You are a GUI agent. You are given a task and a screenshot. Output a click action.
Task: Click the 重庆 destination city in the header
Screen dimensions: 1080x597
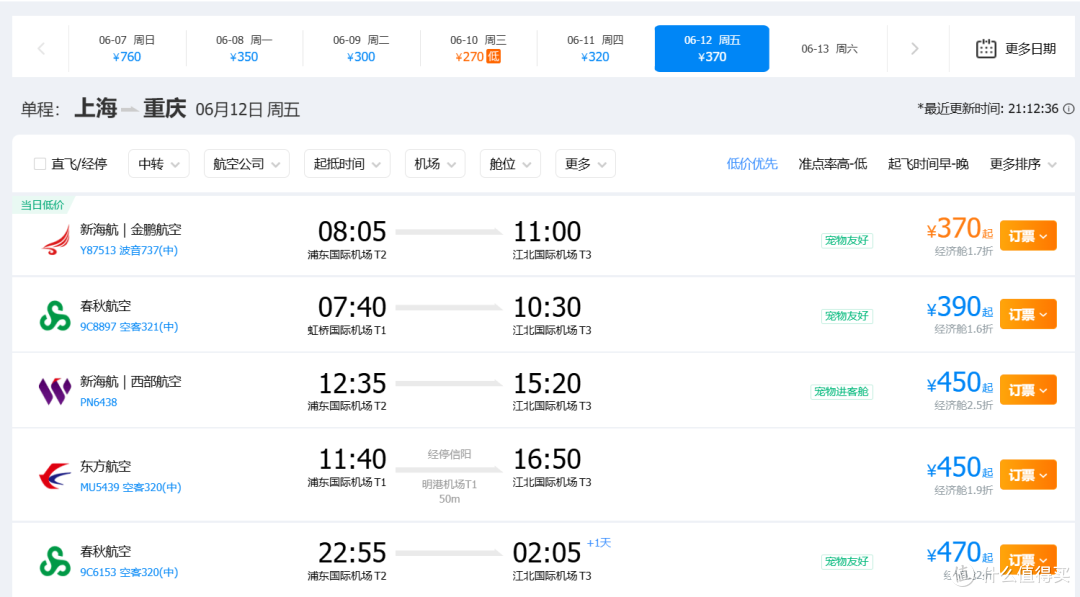click(165, 108)
